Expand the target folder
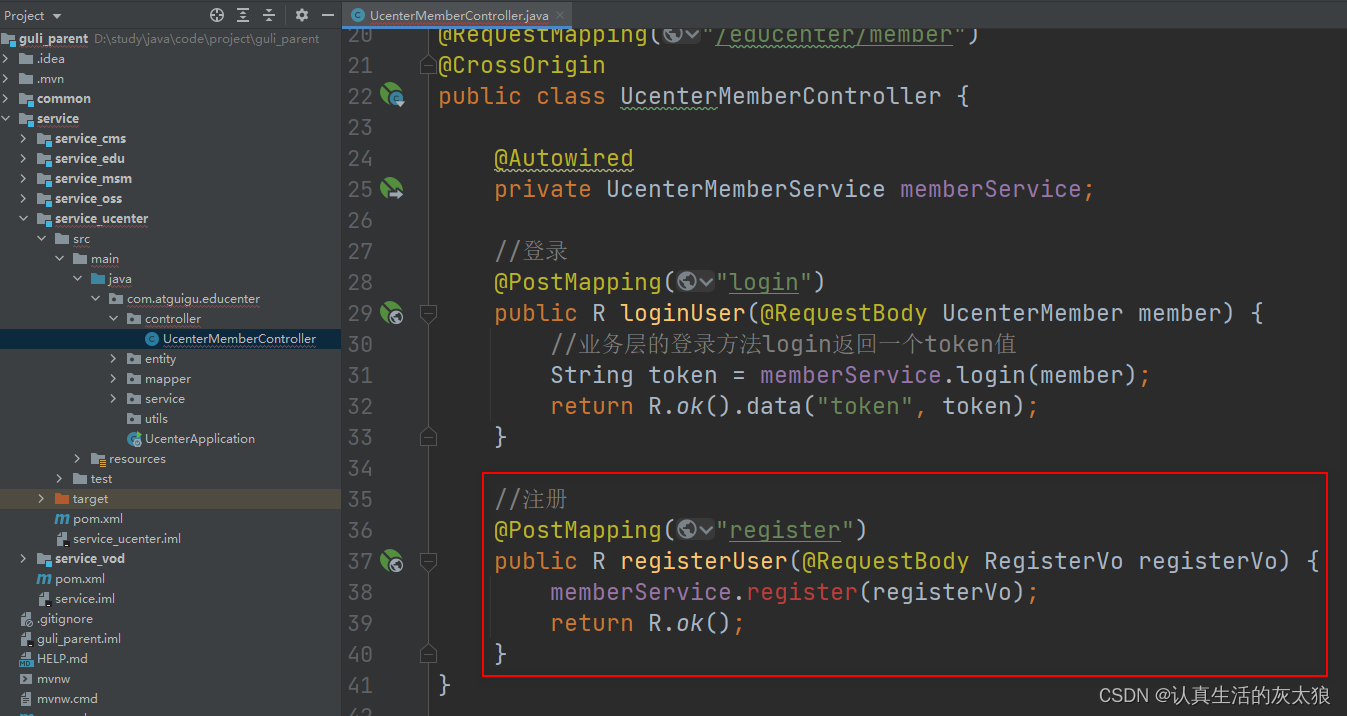Image resolution: width=1347 pixels, height=716 pixels. [x=43, y=499]
